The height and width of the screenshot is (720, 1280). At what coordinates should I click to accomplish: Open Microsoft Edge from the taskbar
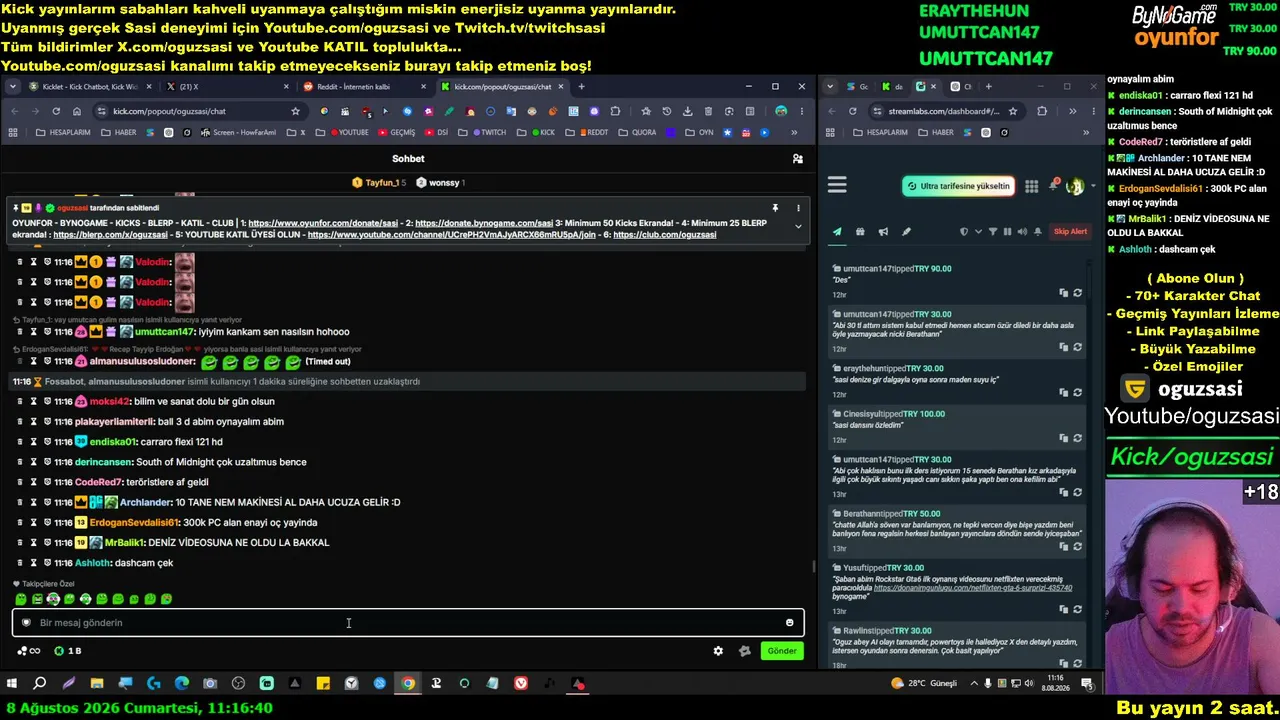coord(181,684)
